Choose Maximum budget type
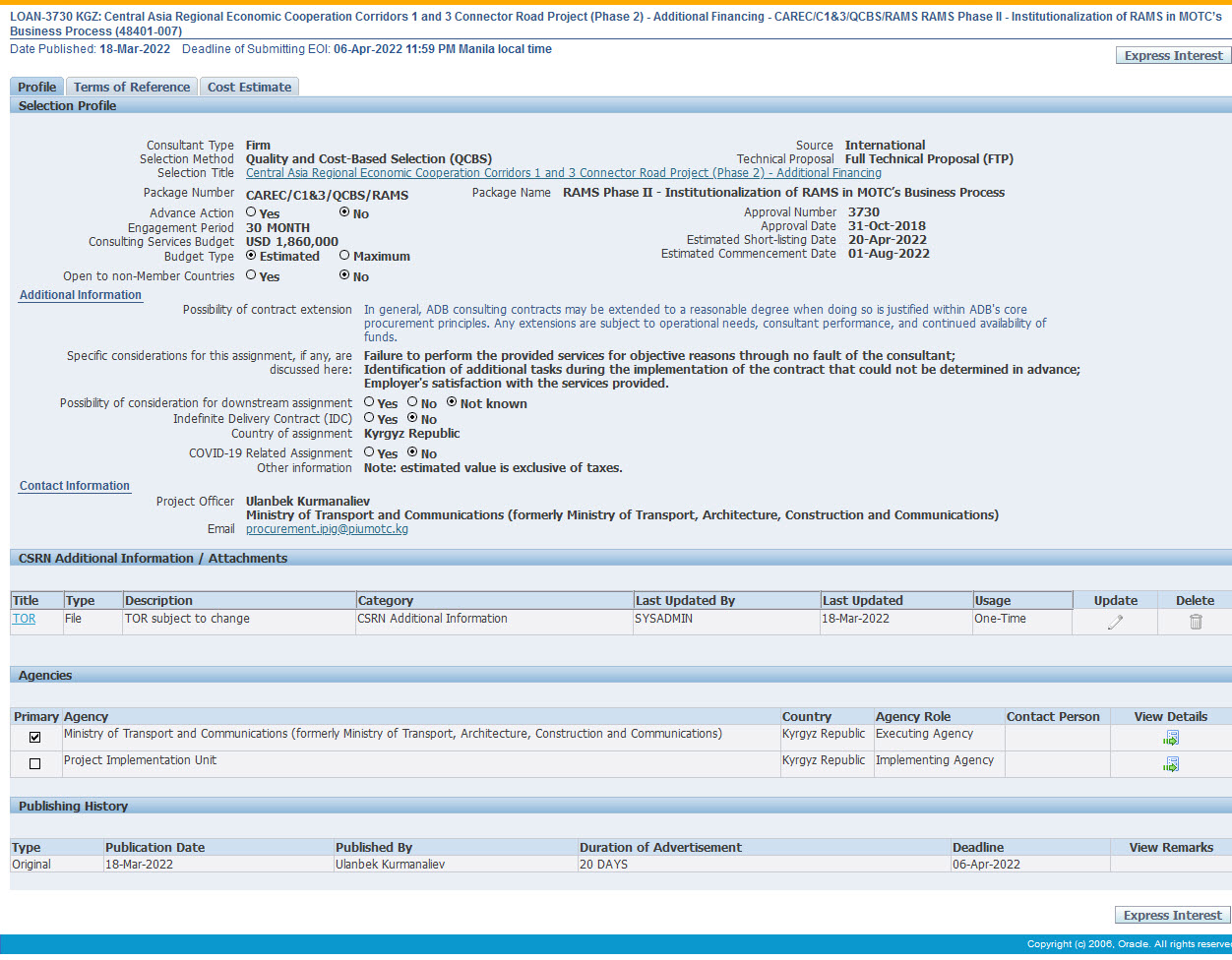Image resolution: width=1232 pixels, height=960 pixels. click(x=344, y=255)
